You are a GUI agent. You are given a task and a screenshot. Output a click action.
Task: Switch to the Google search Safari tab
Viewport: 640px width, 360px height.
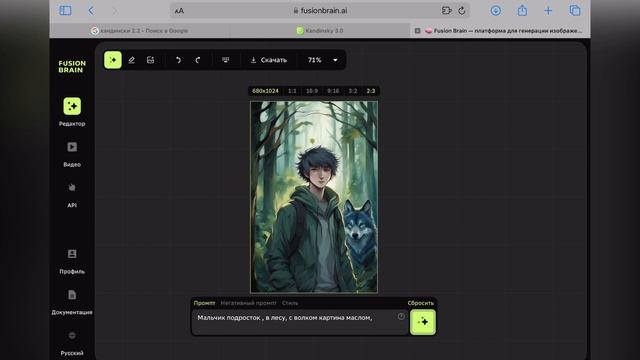[140, 31]
